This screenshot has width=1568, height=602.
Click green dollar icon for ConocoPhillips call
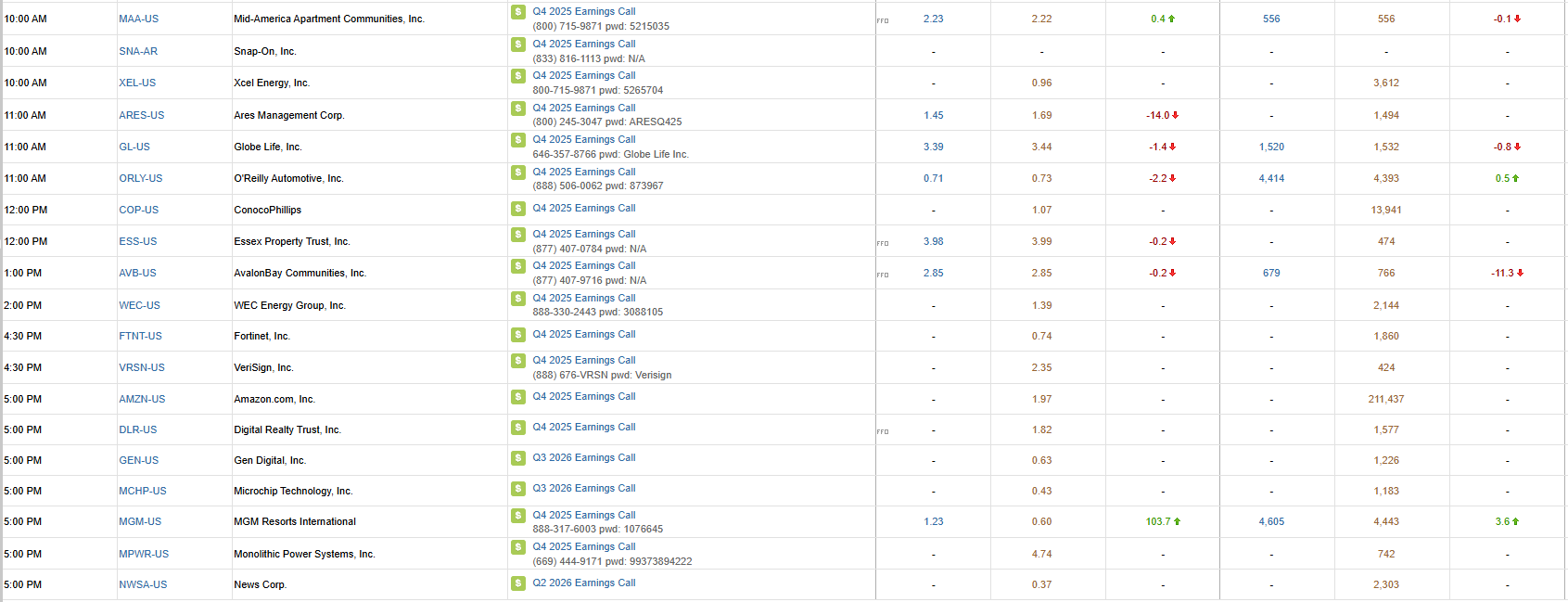tap(518, 209)
